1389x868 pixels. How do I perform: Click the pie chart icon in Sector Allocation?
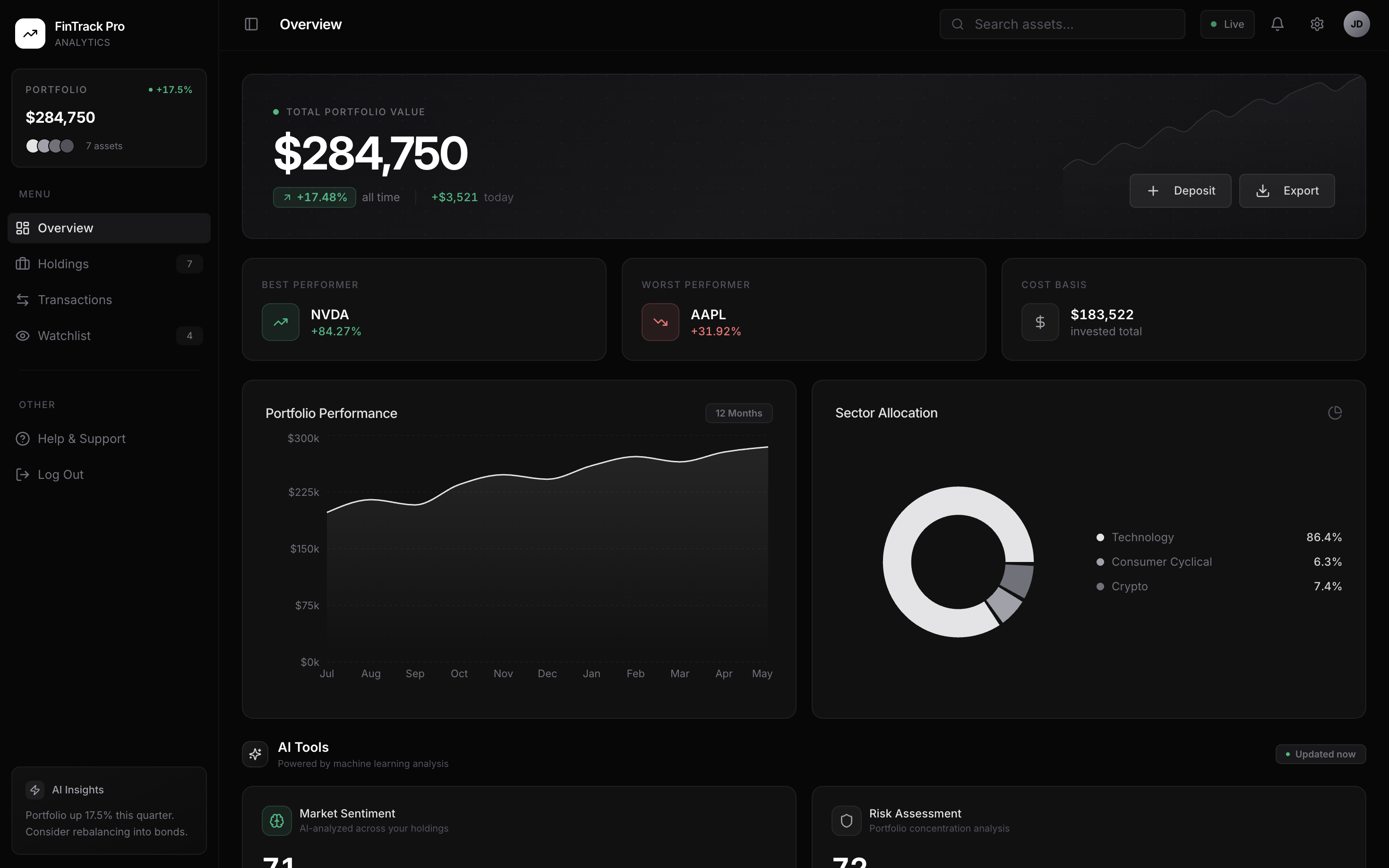click(1335, 413)
